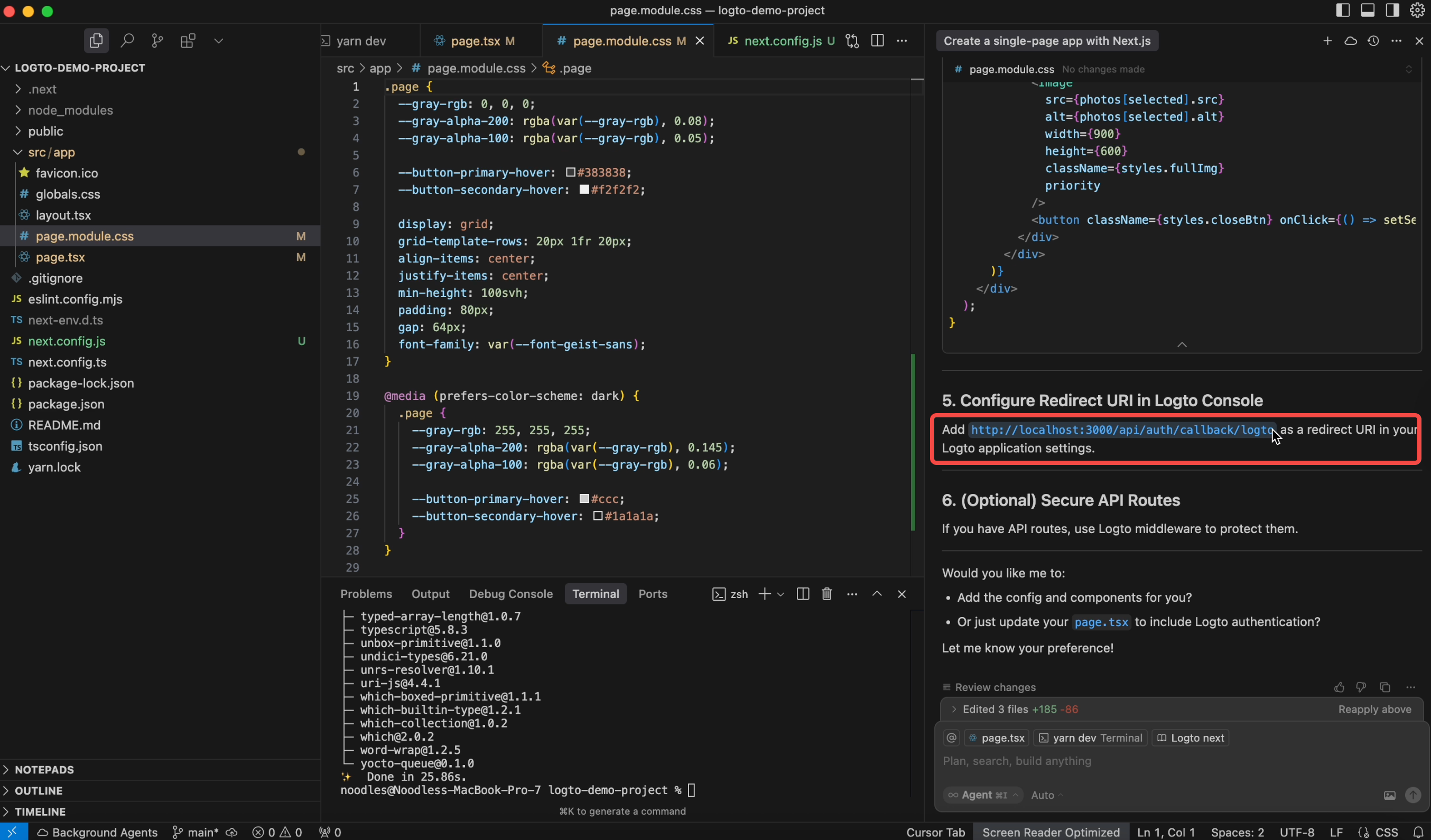
Task: Open Cursor settings gear
Action: click(x=1417, y=10)
